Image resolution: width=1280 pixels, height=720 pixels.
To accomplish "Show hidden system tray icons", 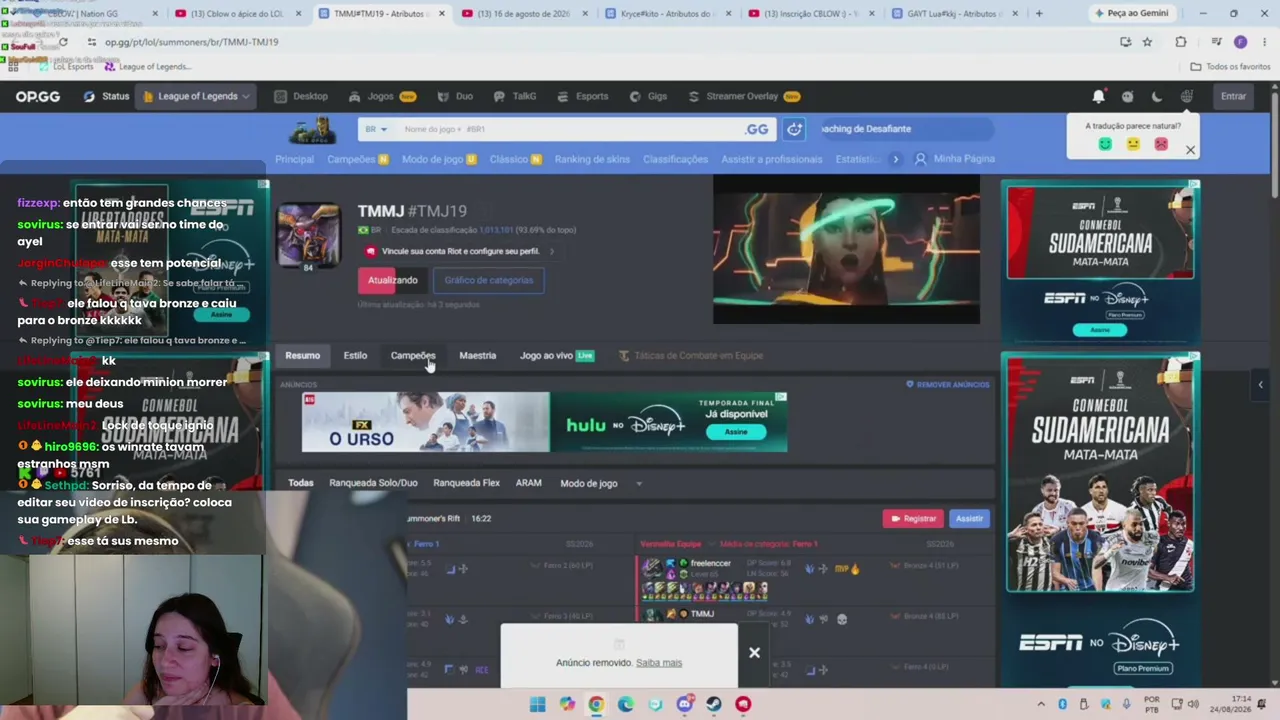I will click(1041, 704).
